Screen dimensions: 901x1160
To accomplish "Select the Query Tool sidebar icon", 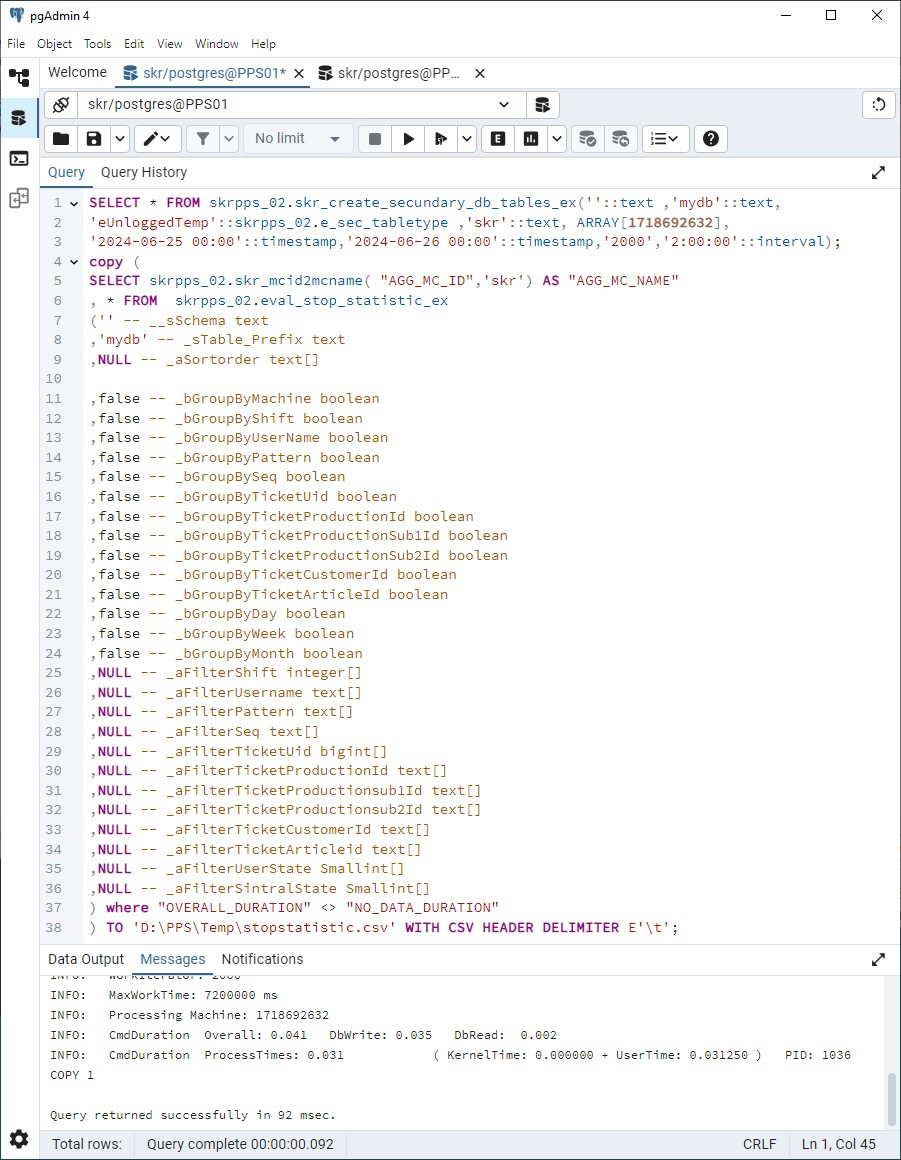I will tap(18, 118).
